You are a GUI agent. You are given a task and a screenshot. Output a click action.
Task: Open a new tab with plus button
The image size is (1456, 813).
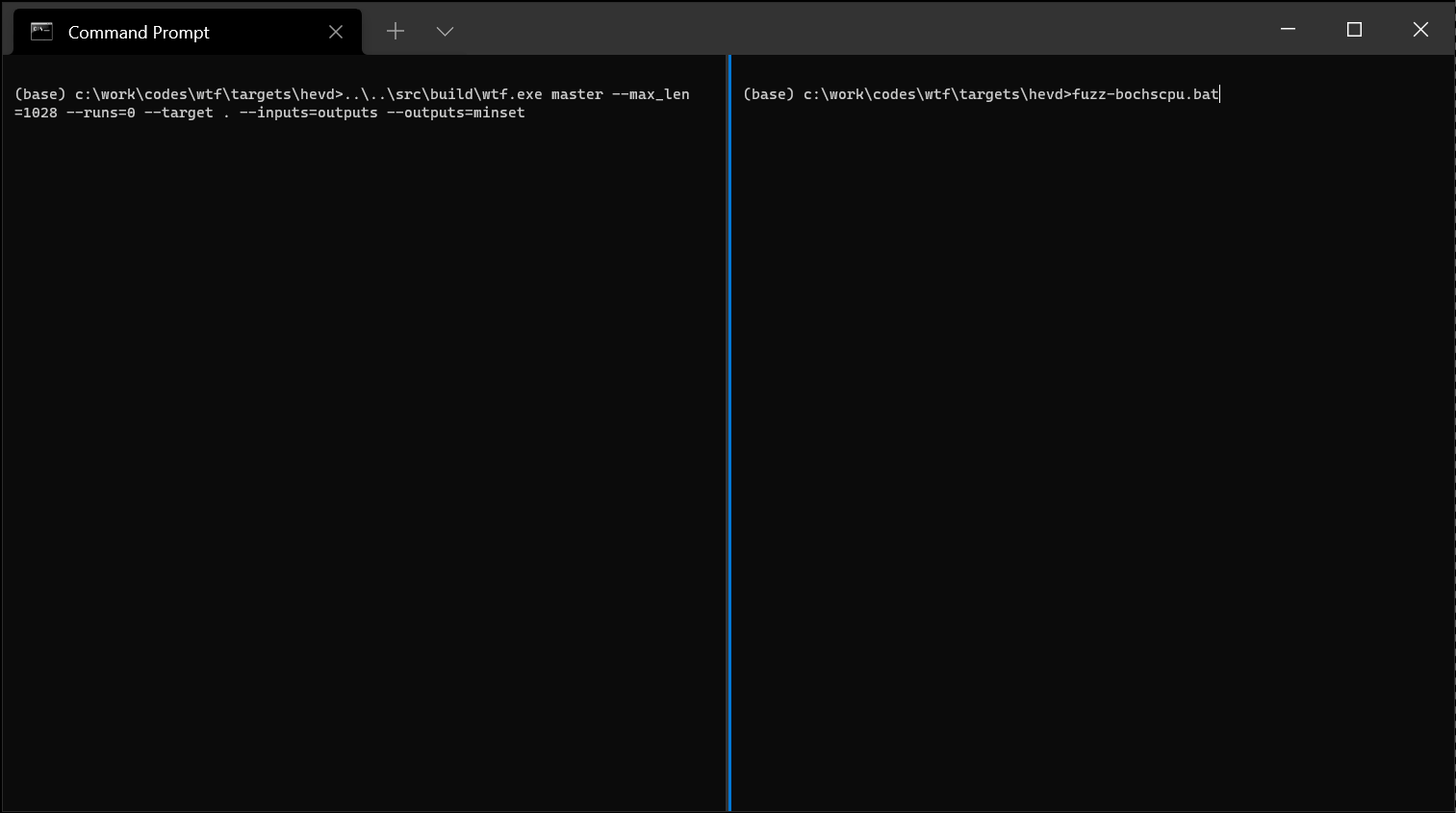coord(396,31)
